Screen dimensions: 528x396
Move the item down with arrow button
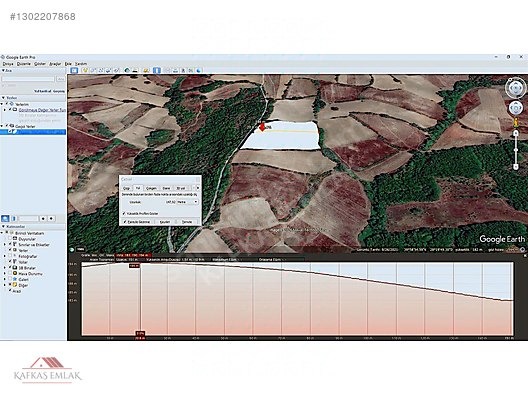(51, 219)
